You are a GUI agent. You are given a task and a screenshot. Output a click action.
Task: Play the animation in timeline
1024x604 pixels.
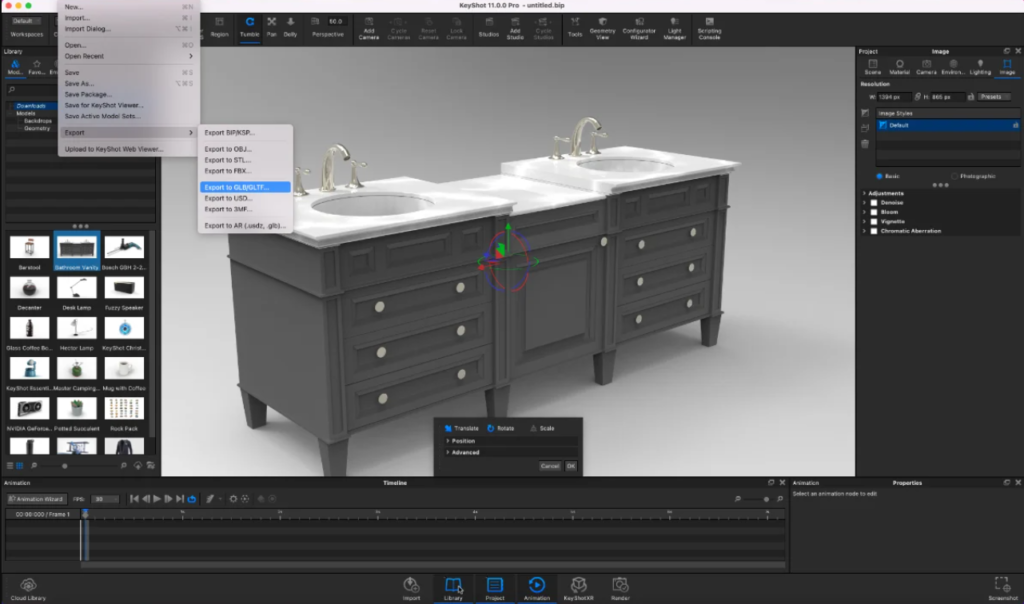pyautogui.click(x=157, y=499)
